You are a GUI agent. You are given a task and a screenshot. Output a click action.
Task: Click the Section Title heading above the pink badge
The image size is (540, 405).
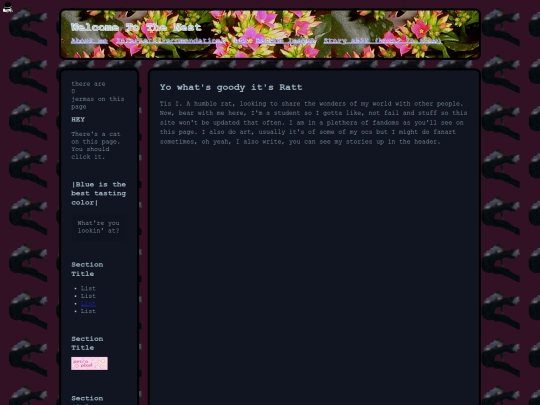[87, 343]
